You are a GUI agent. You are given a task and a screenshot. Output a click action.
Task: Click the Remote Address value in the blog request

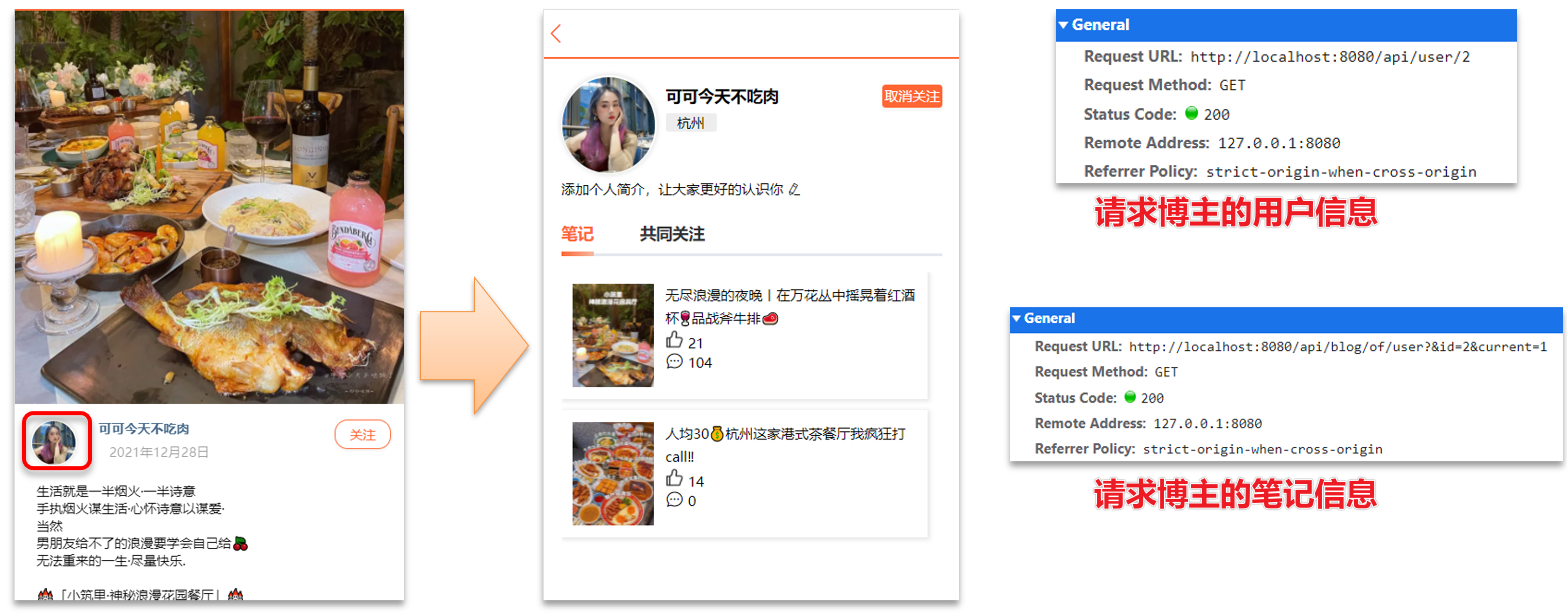1207,424
